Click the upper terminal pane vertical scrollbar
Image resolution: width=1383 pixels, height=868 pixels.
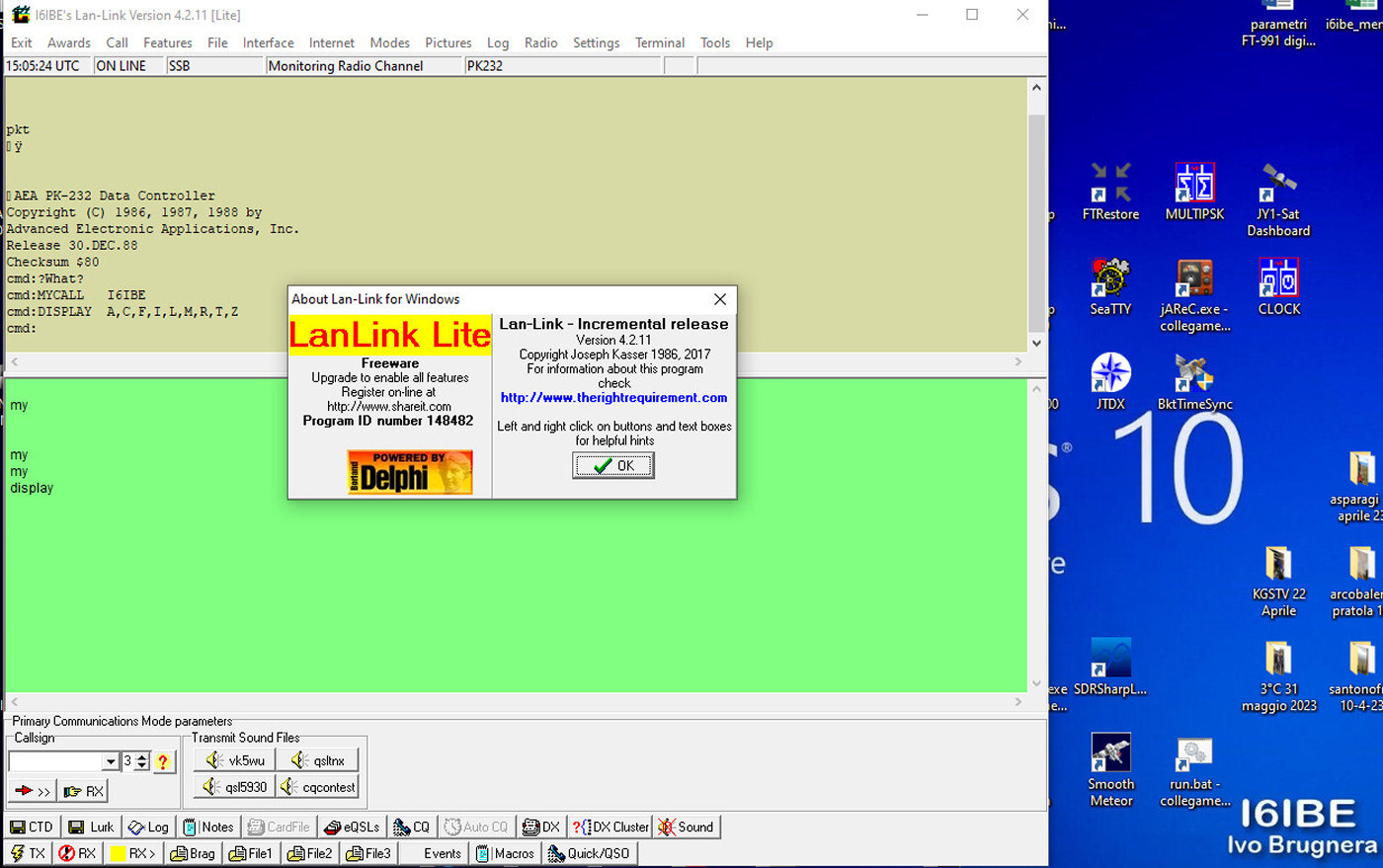(1036, 215)
